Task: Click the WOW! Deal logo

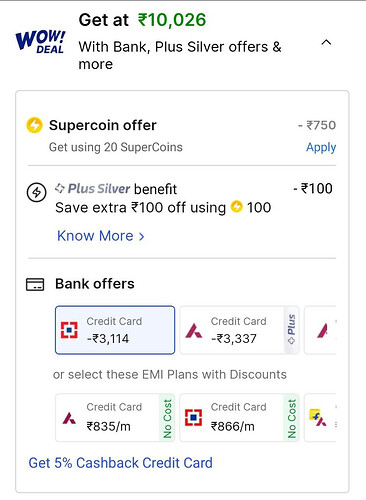Action: click(x=40, y=42)
